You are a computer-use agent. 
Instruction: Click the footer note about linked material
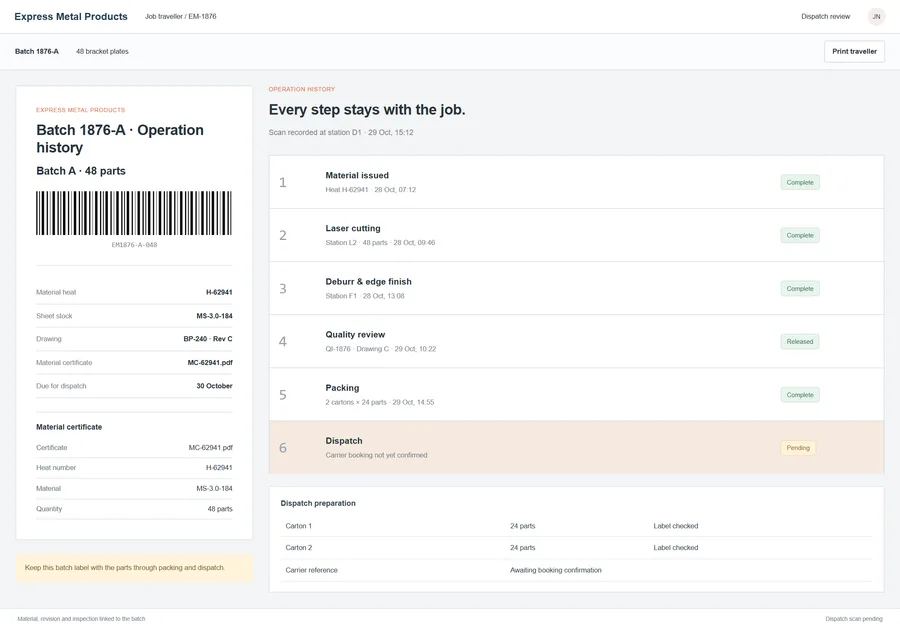pos(81,619)
